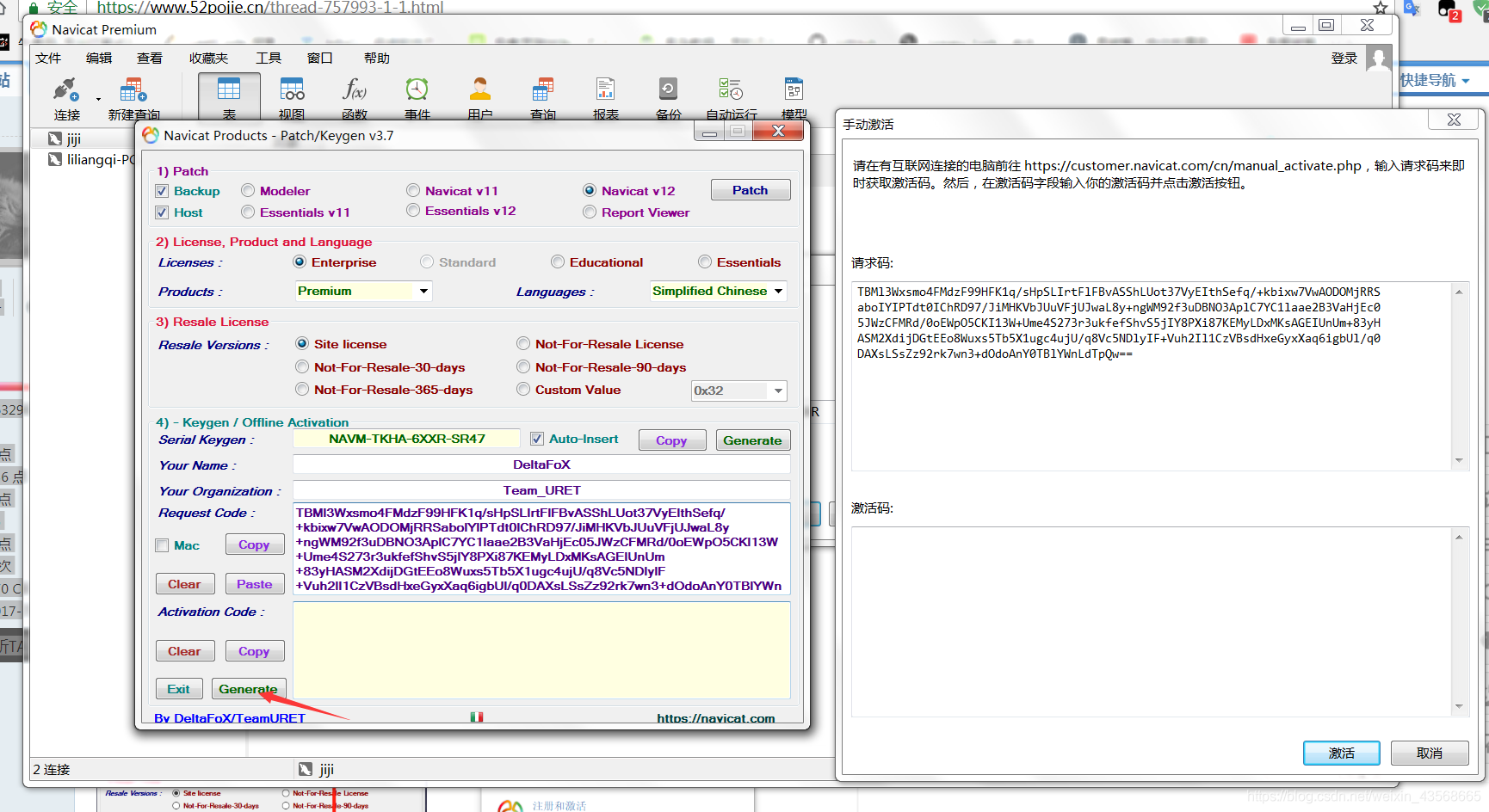Viewport: 1489px width, 812px height.
Task: Open the 收藏夹 menu
Action: pos(209,58)
